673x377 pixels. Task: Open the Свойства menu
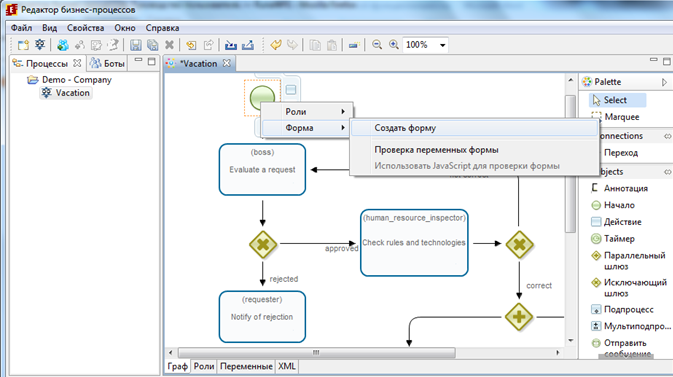tap(85, 28)
